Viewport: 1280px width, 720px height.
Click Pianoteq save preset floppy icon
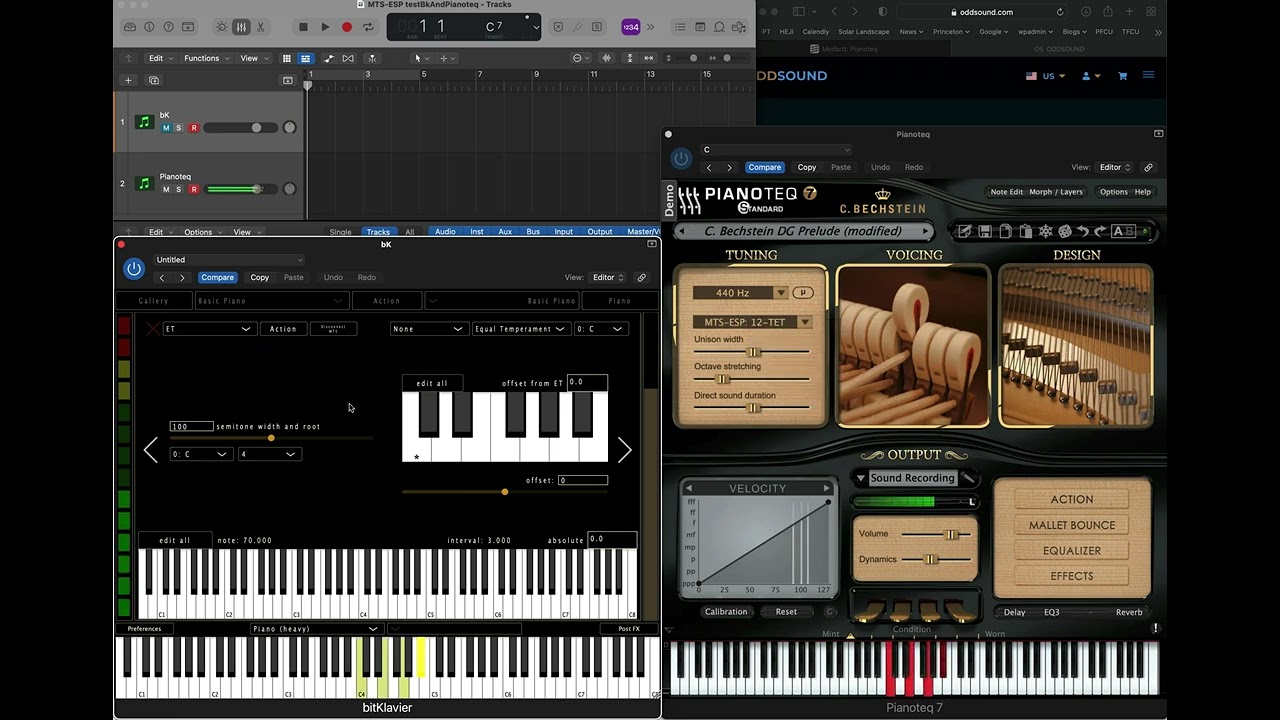click(985, 231)
